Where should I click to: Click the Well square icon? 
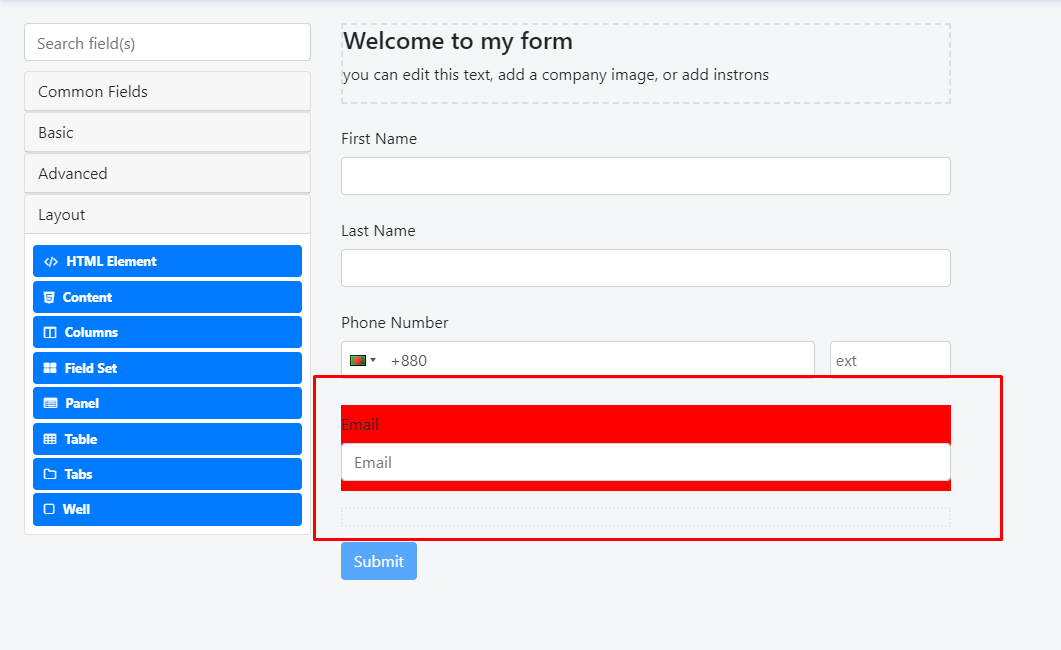[x=49, y=510]
